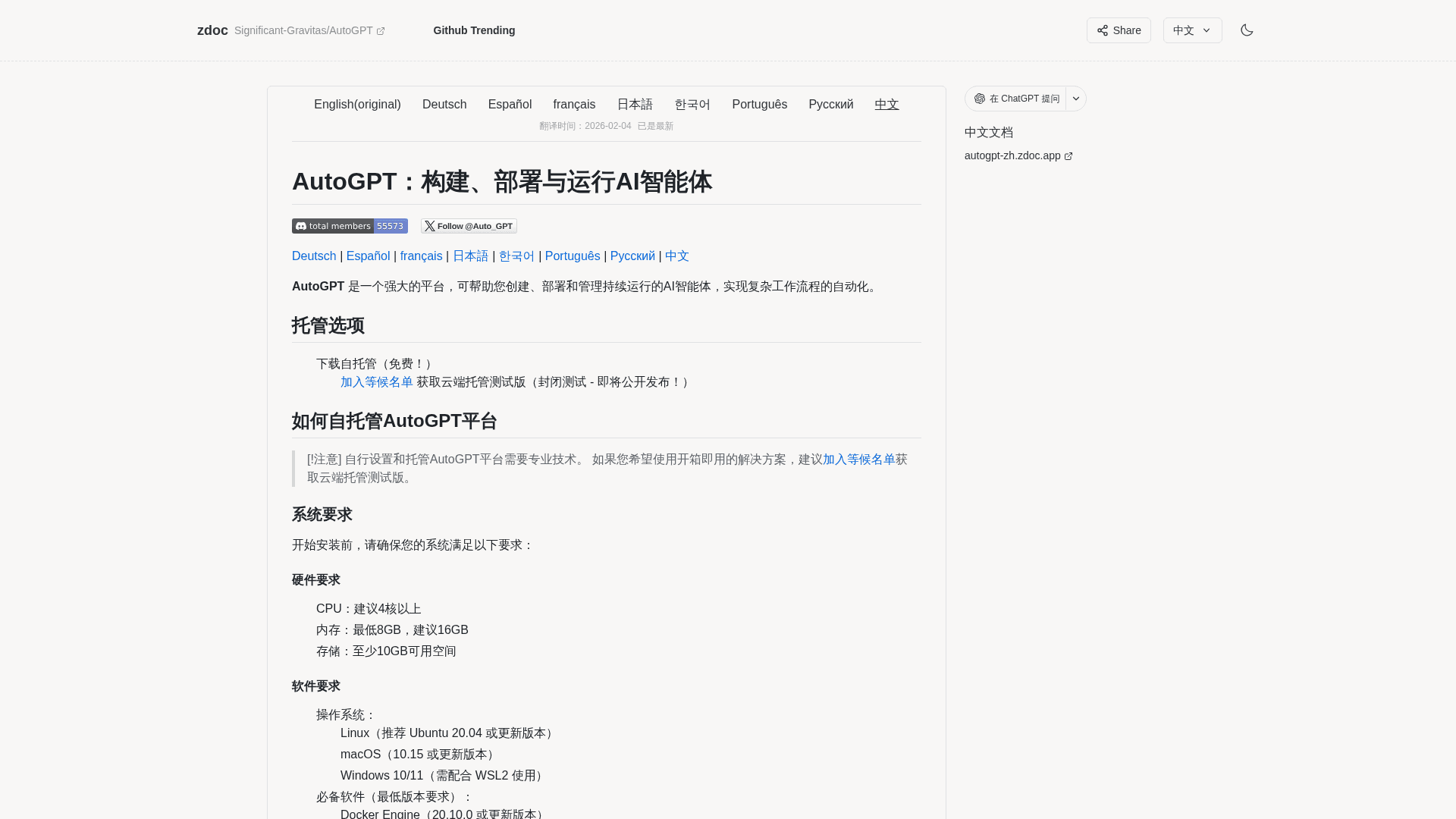Screen dimensions: 1456x819
Task: Switch to the English(original) tab
Action: [x=357, y=104]
